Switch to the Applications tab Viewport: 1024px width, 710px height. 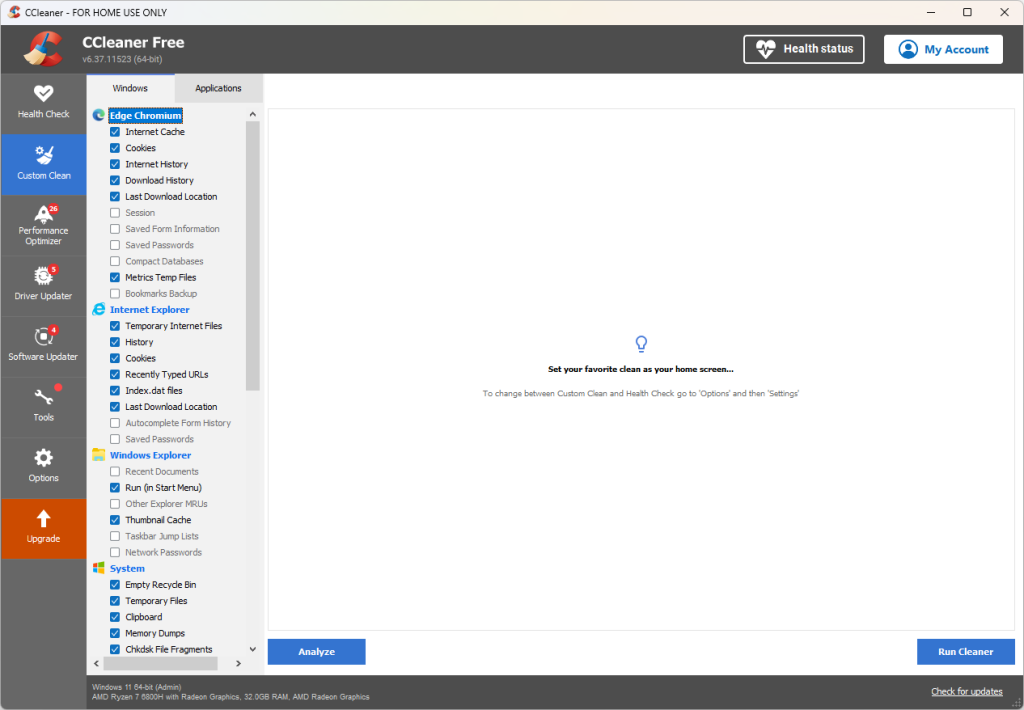point(218,88)
